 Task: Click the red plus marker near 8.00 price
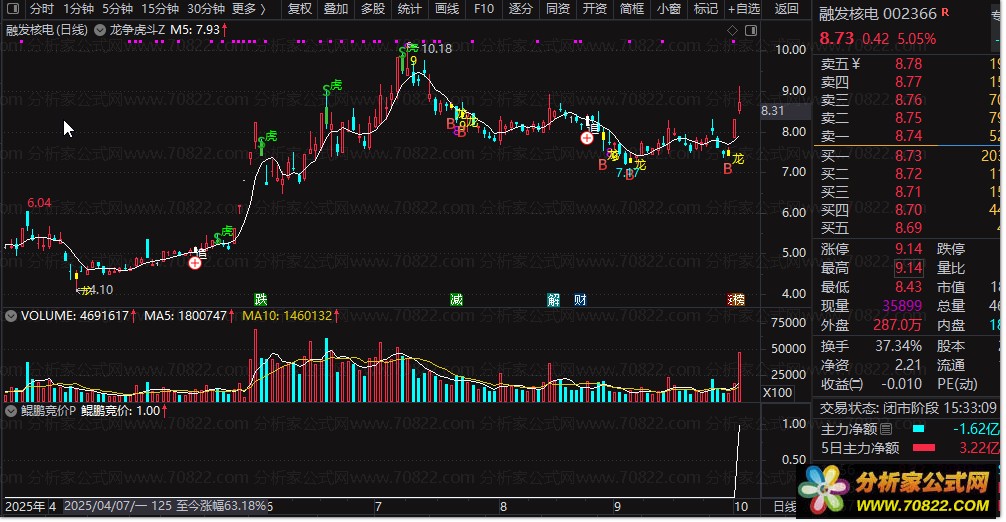587,138
